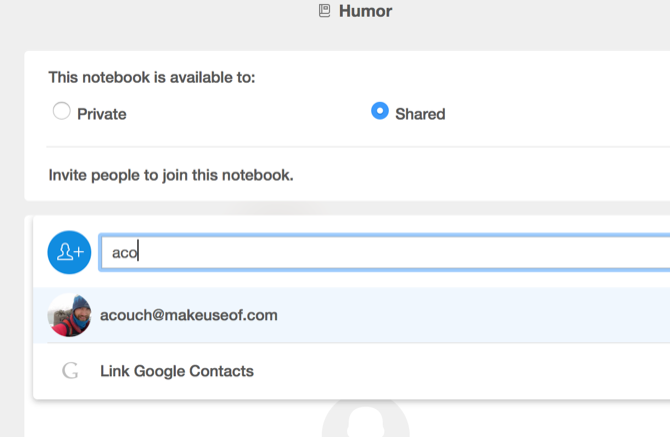Choose the acouch@makeuseof.com suggestion
Image resolution: width=670 pixels, height=437 pixels.
pos(189,315)
